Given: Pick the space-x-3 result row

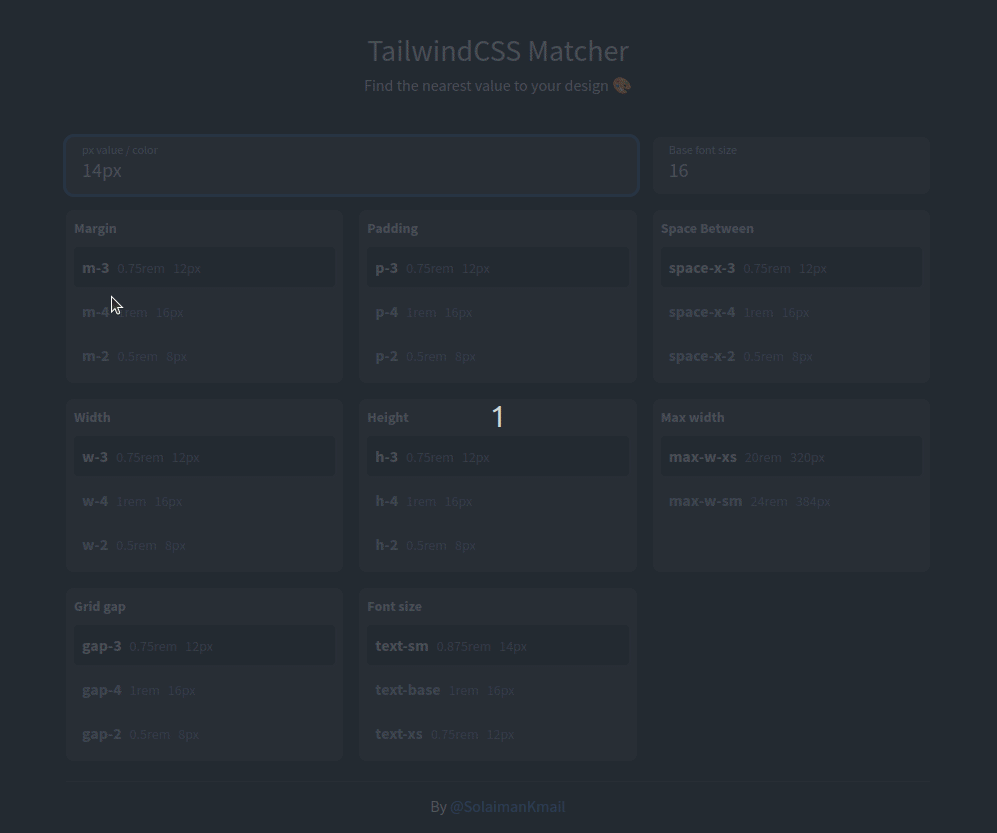Looking at the screenshot, I should click(x=791, y=268).
